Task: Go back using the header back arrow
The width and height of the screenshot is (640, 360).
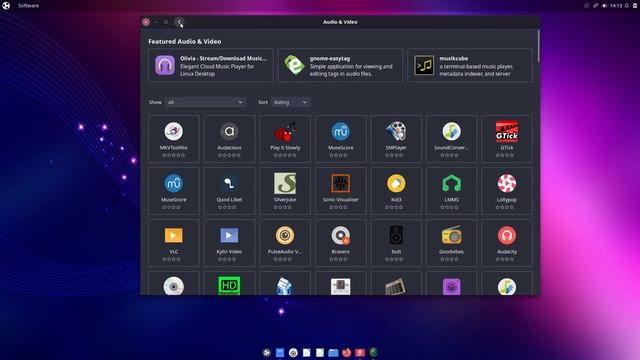Action: pyautogui.click(x=179, y=22)
